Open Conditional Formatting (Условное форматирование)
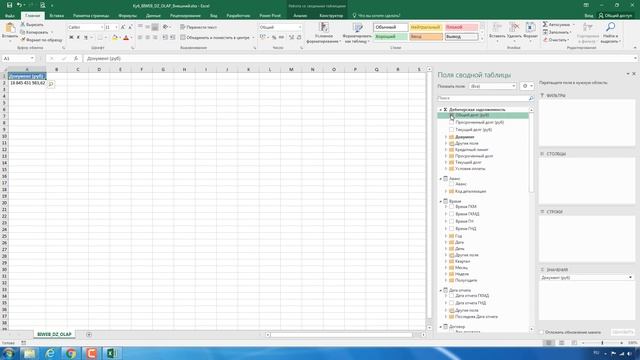 [x=323, y=33]
